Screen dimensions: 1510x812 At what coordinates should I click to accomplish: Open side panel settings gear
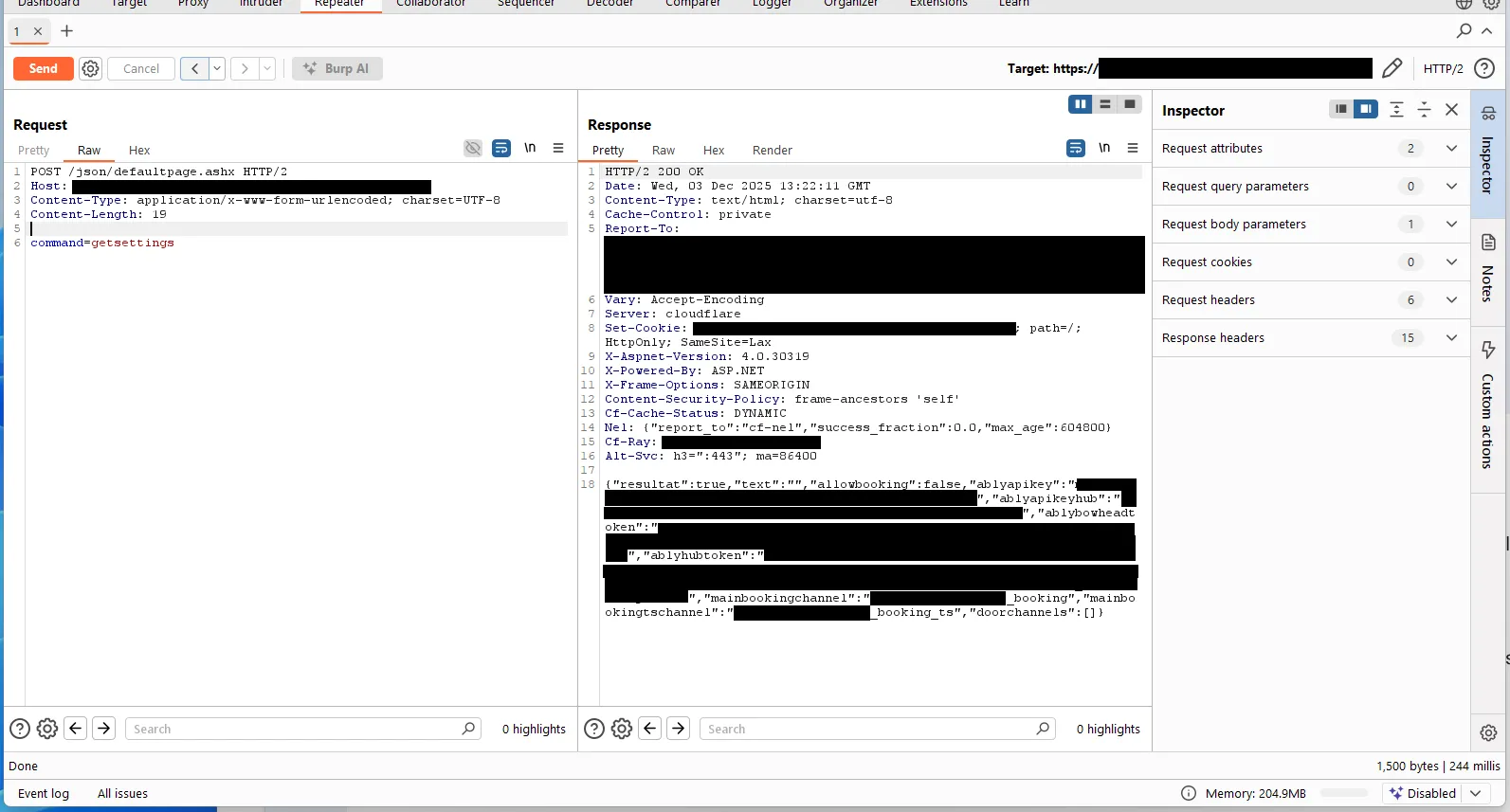click(x=1488, y=732)
